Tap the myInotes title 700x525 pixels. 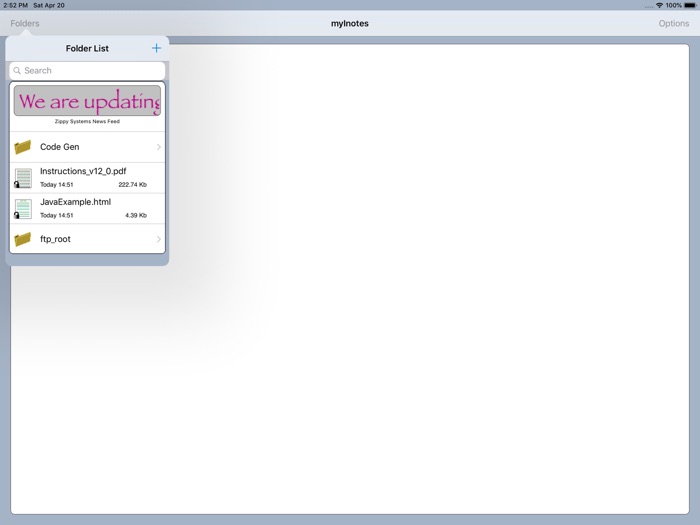tap(350, 23)
